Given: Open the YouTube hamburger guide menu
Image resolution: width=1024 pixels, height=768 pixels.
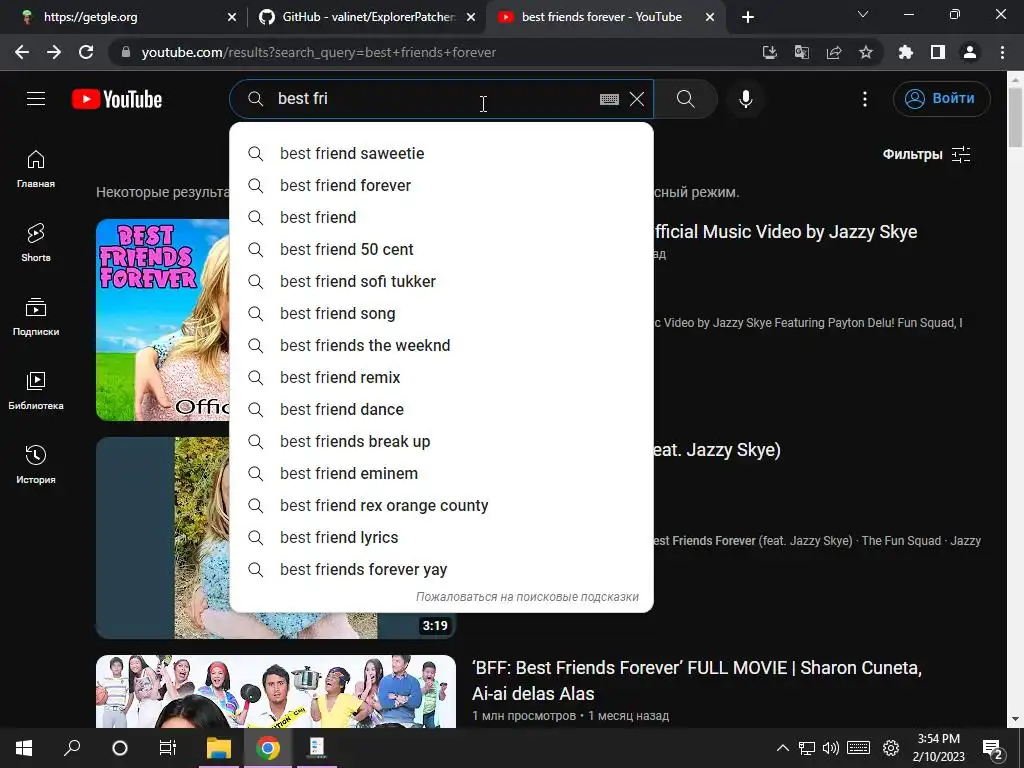Looking at the screenshot, I should click(36, 99).
